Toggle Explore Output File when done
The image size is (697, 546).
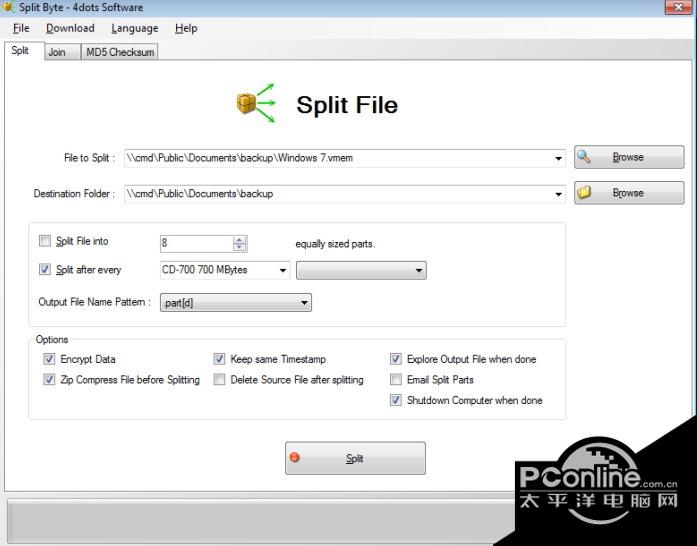click(x=396, y=359)
